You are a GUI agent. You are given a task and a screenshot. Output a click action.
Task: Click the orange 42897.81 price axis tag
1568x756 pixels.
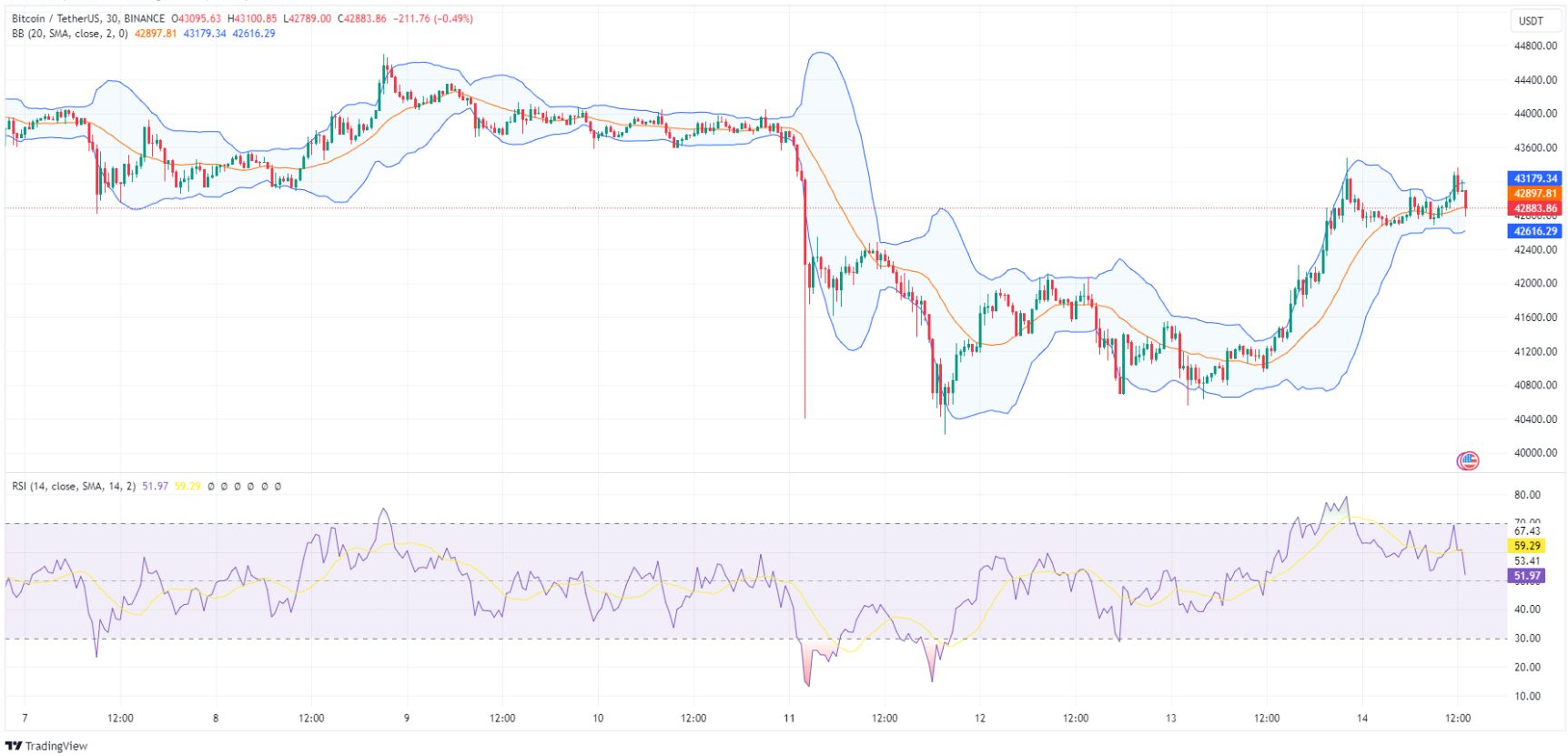(x=1535, y=193)
